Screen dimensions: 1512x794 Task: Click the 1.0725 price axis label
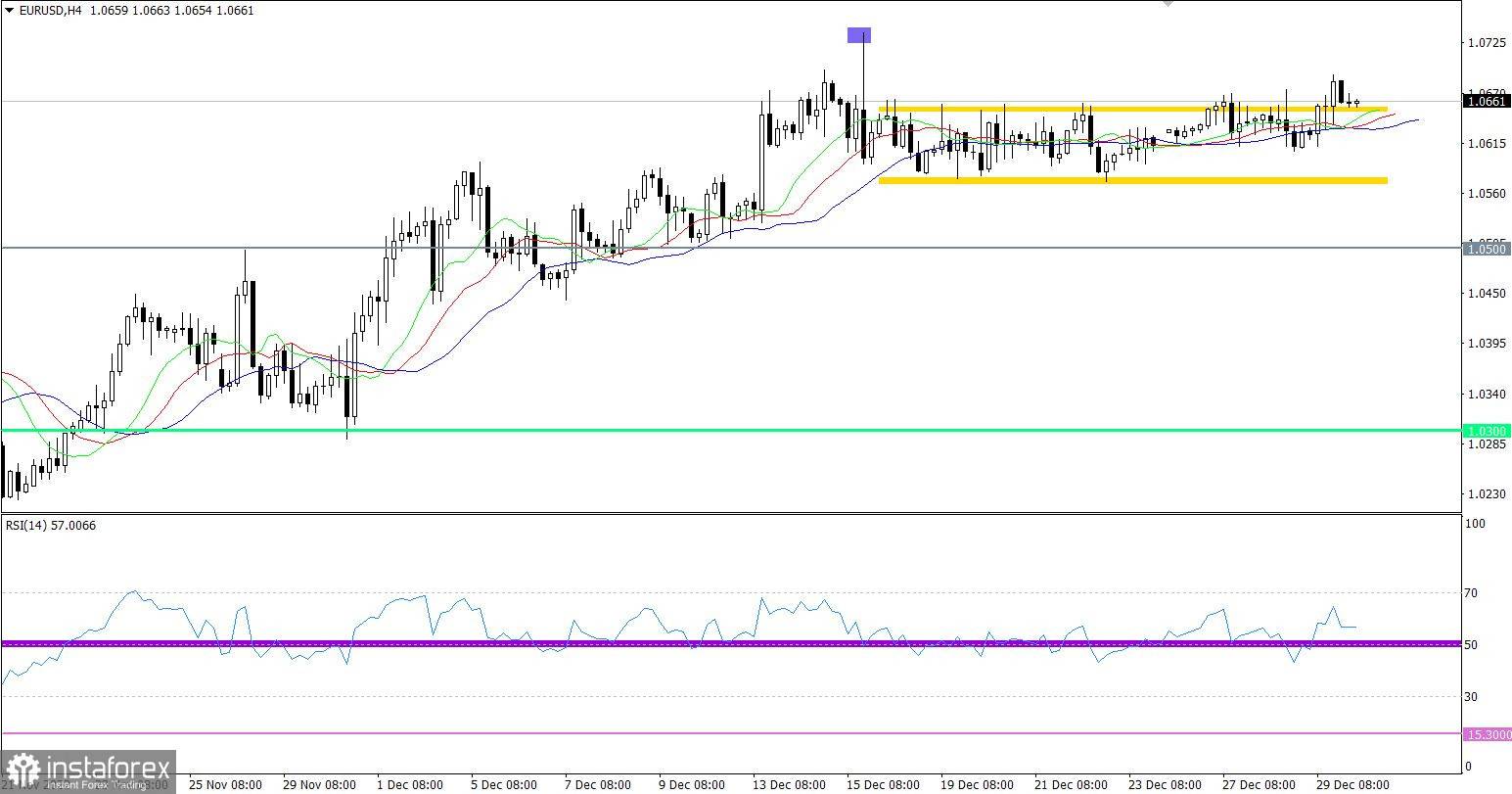tap(1485, 43)
